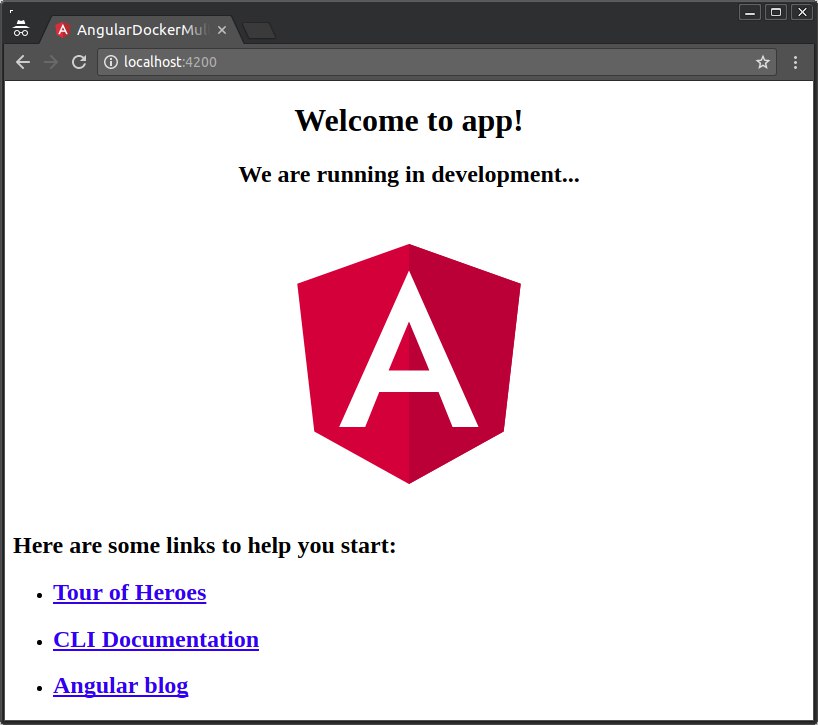View site information icon in address bar
Viewport: 818px width, 725px height.
[x=111, y=62]
